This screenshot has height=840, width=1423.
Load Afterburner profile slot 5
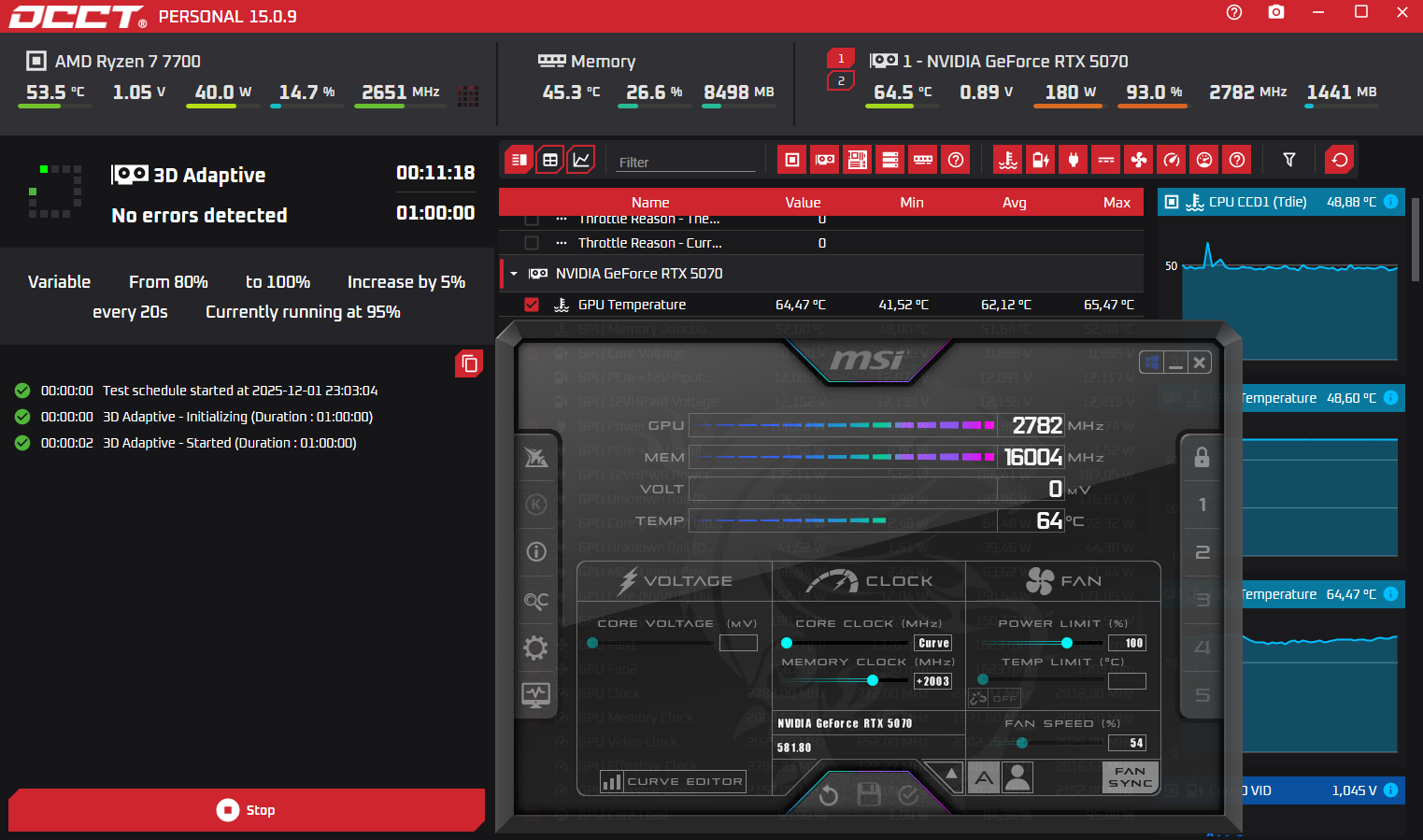point(1202,695)
